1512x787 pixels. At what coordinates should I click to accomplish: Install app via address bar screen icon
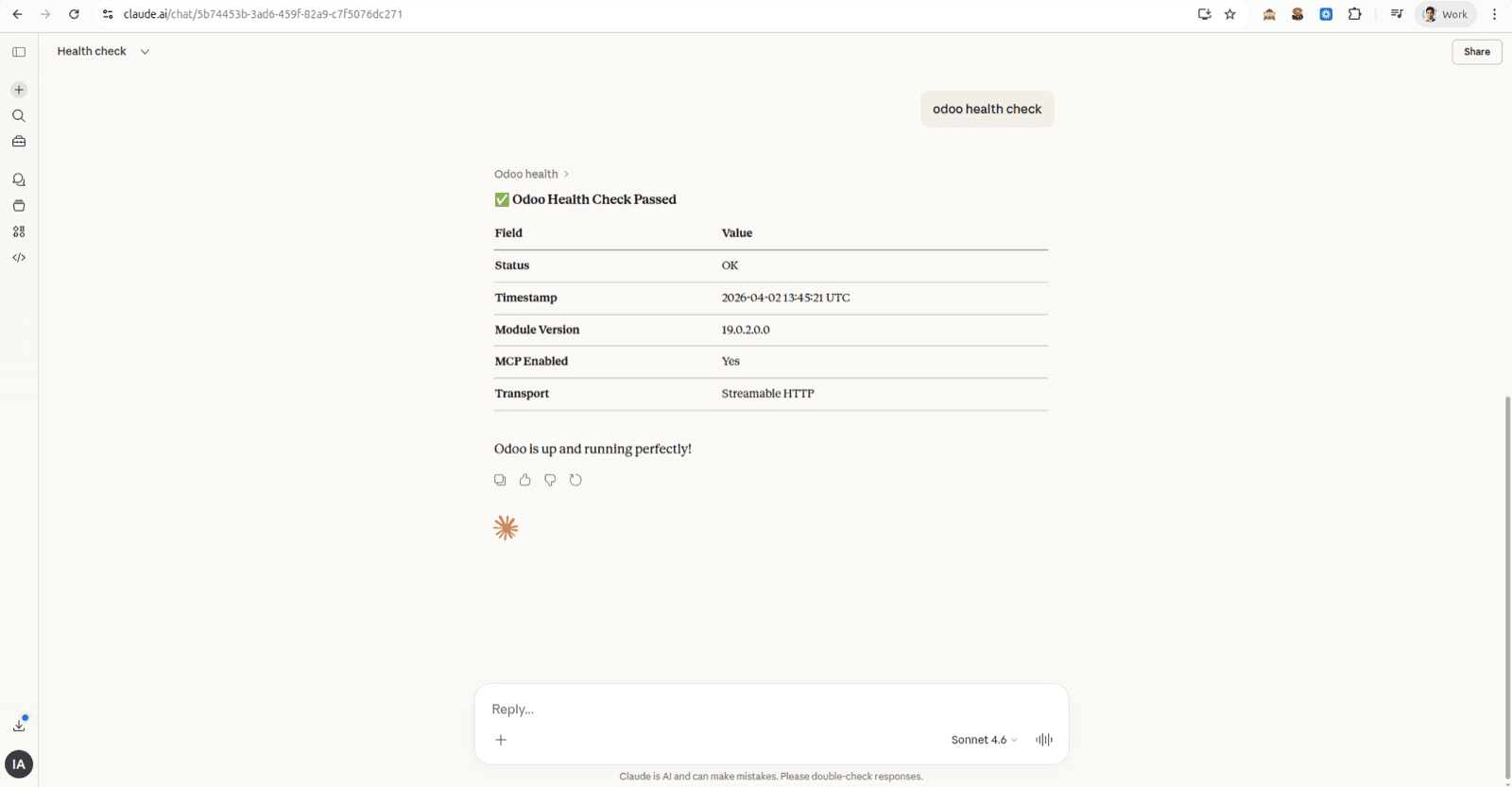click(1205, 14)
